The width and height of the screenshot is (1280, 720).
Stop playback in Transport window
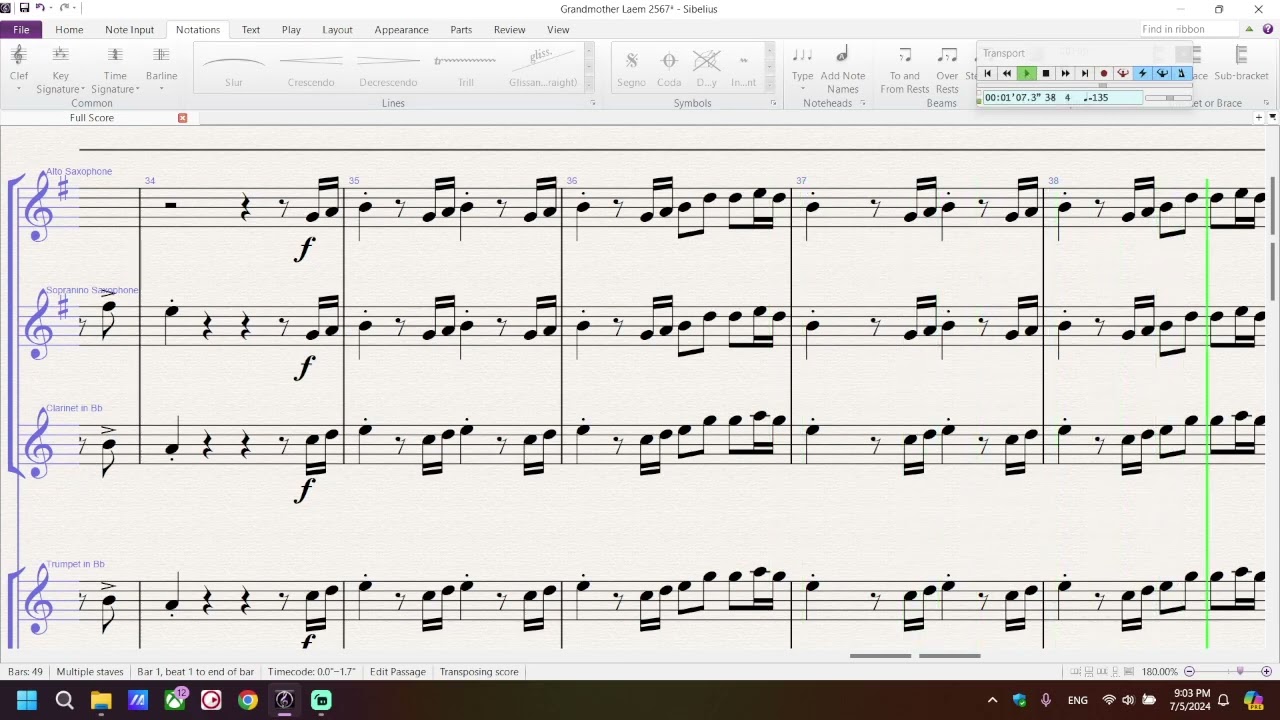point(1046,73)
